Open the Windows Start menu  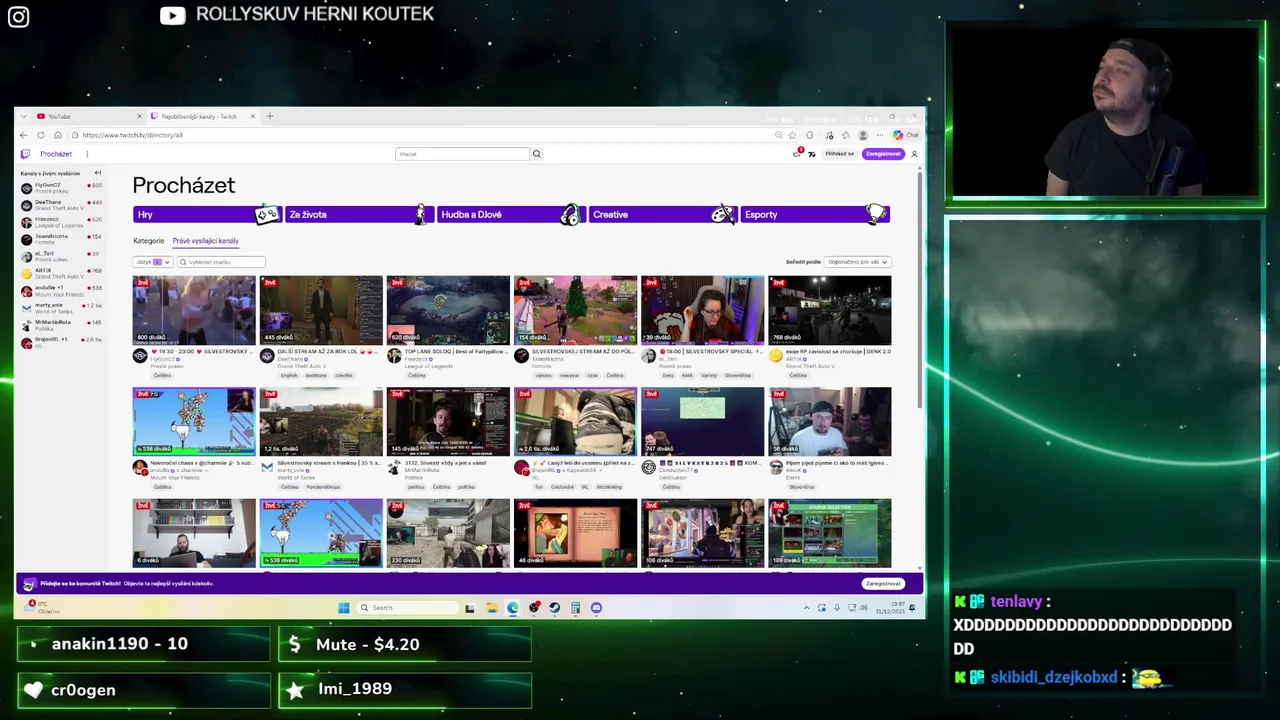[344, 607]
